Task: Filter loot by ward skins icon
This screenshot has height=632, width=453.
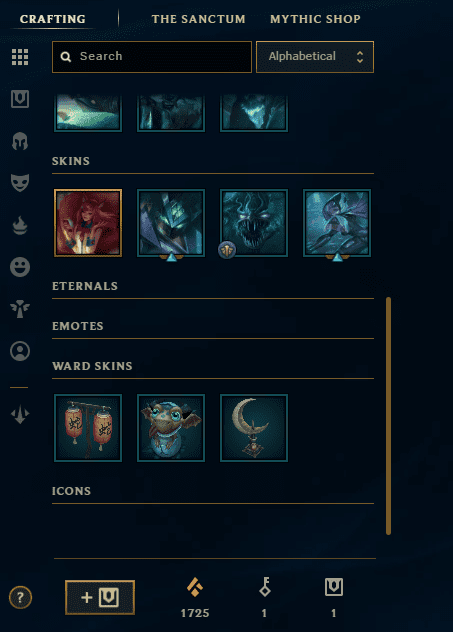Action: [x=20, y=309]
